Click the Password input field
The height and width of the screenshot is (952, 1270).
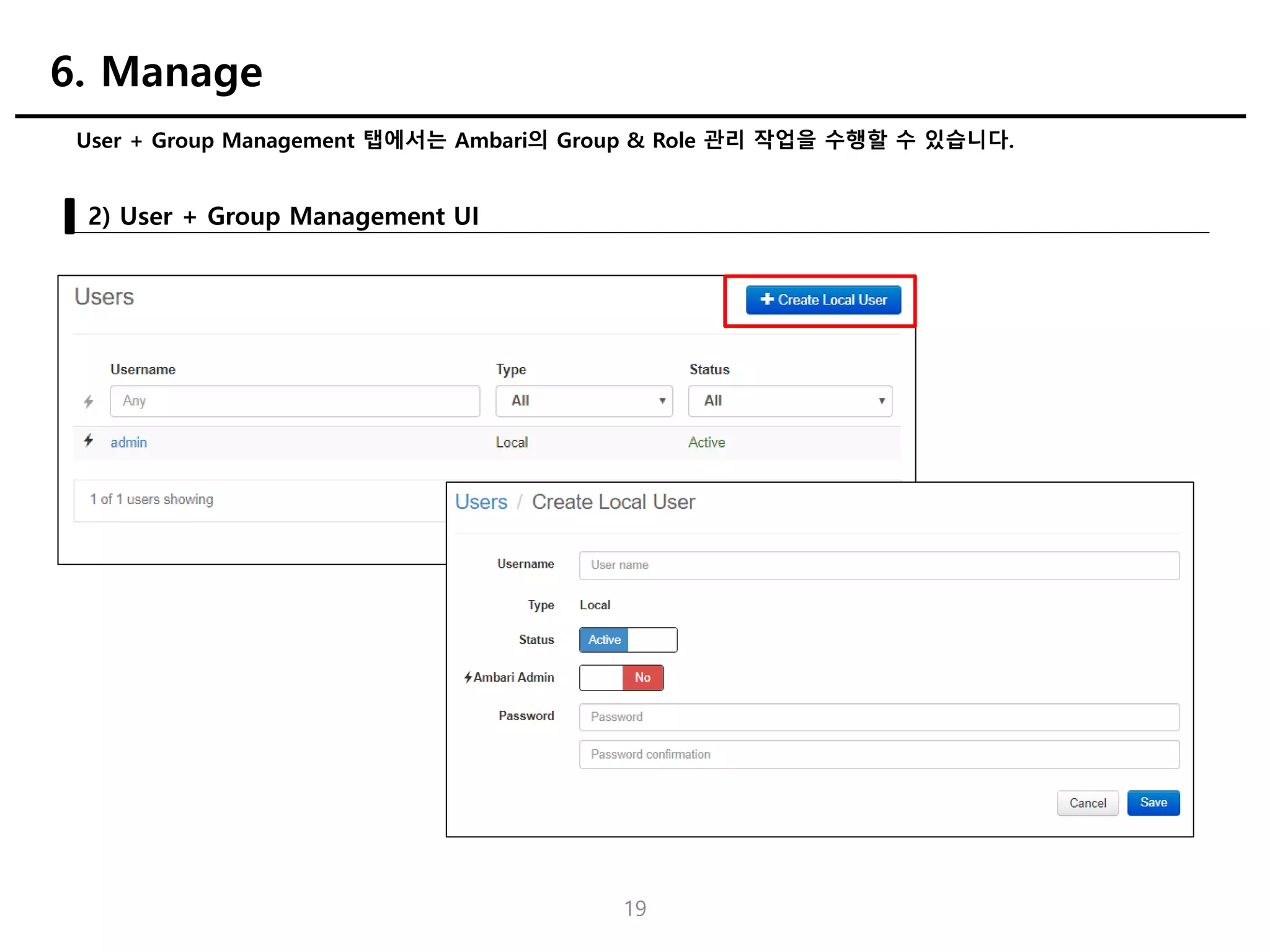(879, 717)
